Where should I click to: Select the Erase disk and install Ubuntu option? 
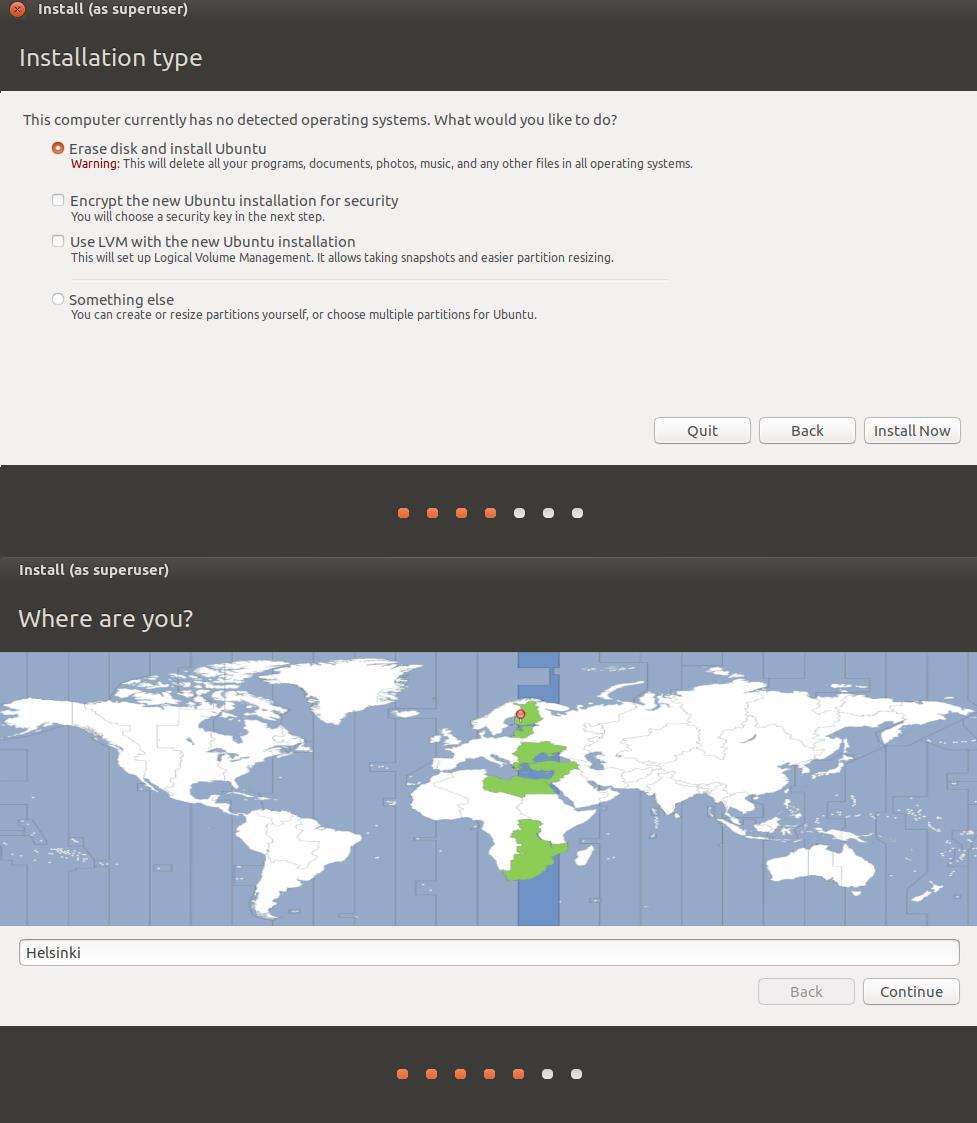tap(58, 148)
